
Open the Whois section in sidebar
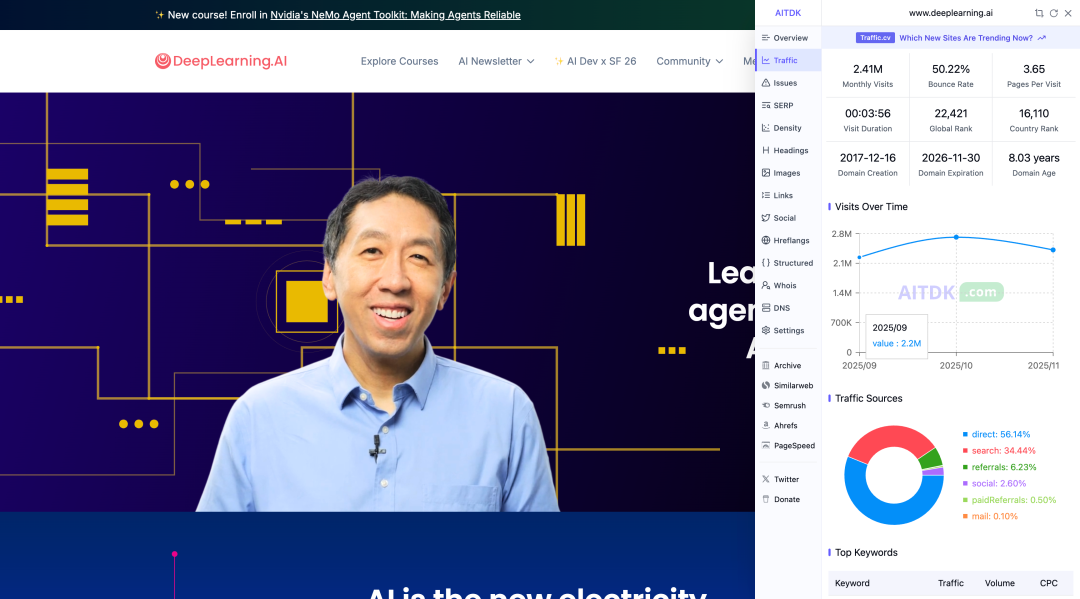point(788,285)
